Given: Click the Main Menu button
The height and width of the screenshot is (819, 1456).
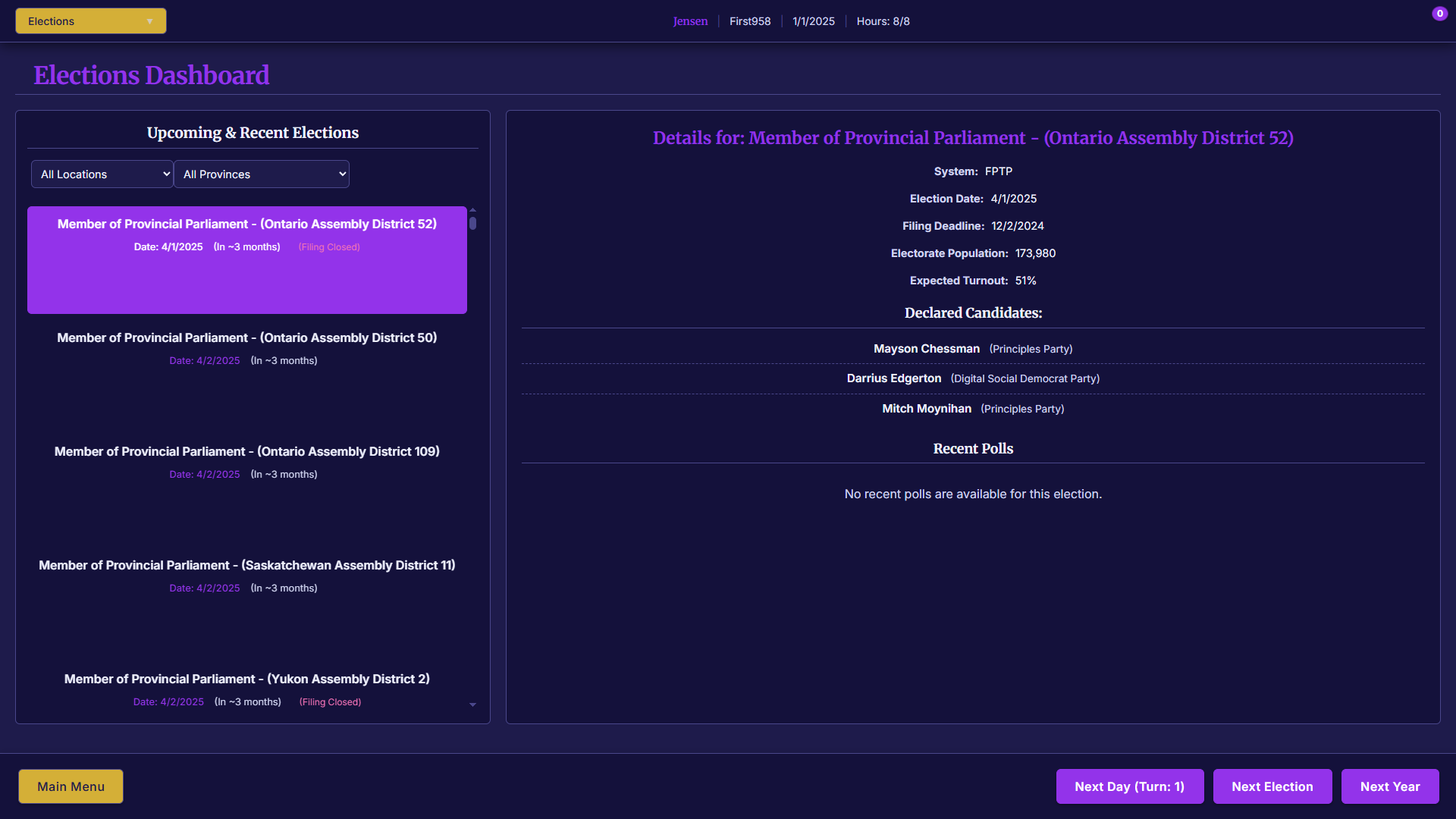Looking at the screenshot, I should 71,786.
